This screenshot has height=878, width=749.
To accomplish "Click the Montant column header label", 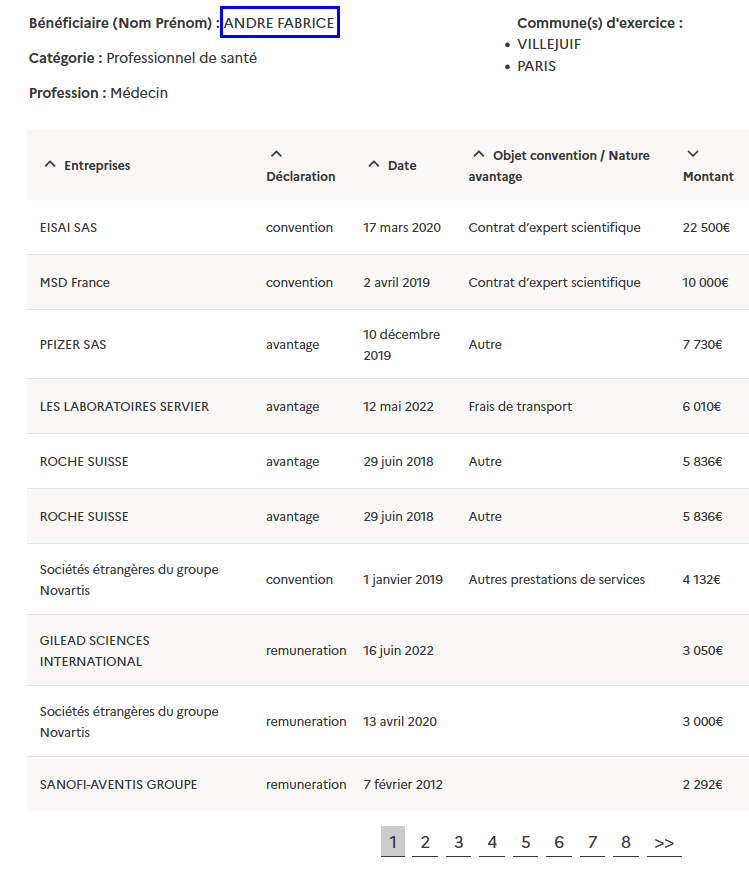I will (x=708, y=177).
